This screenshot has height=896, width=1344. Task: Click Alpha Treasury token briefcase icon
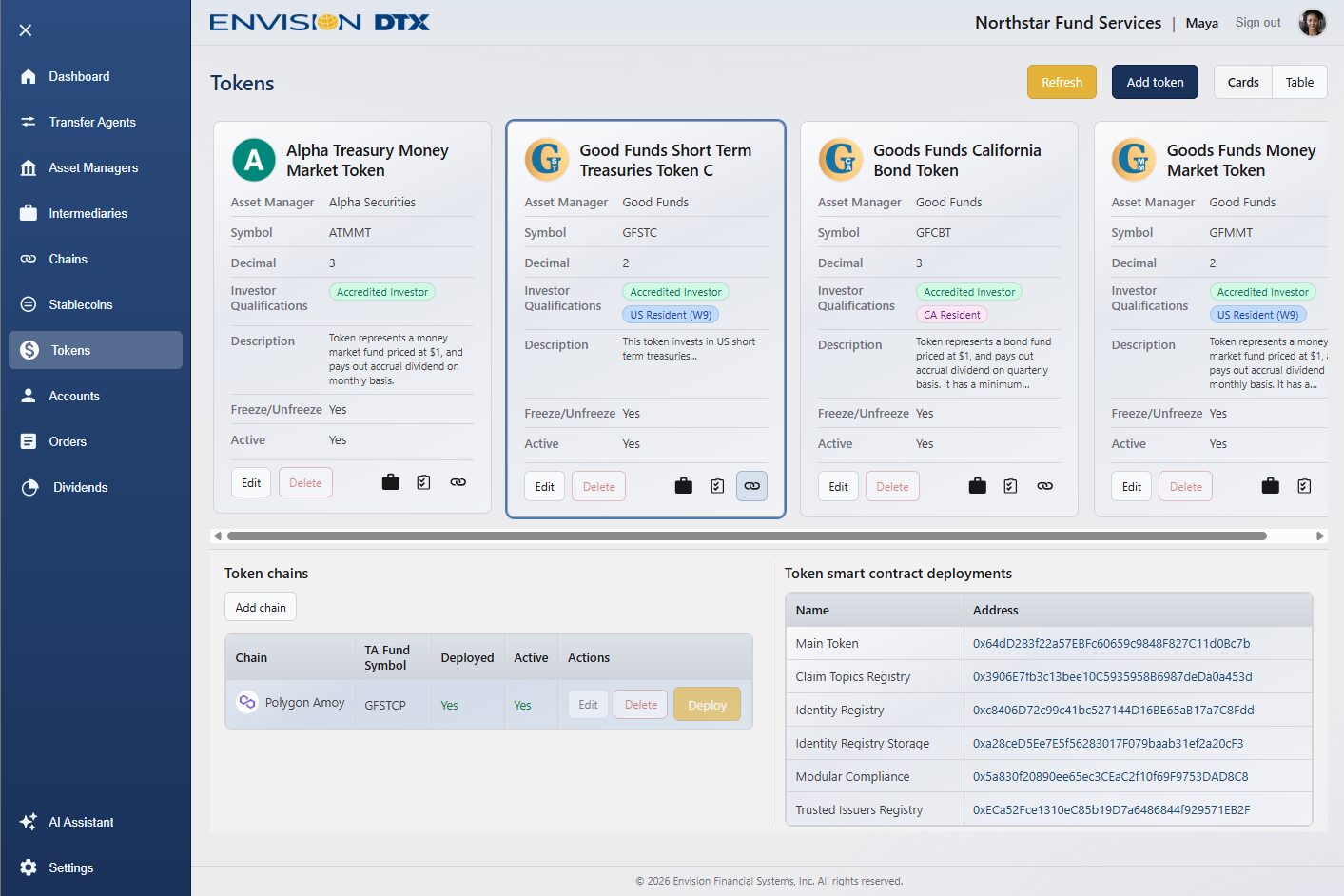pos(390,482)
